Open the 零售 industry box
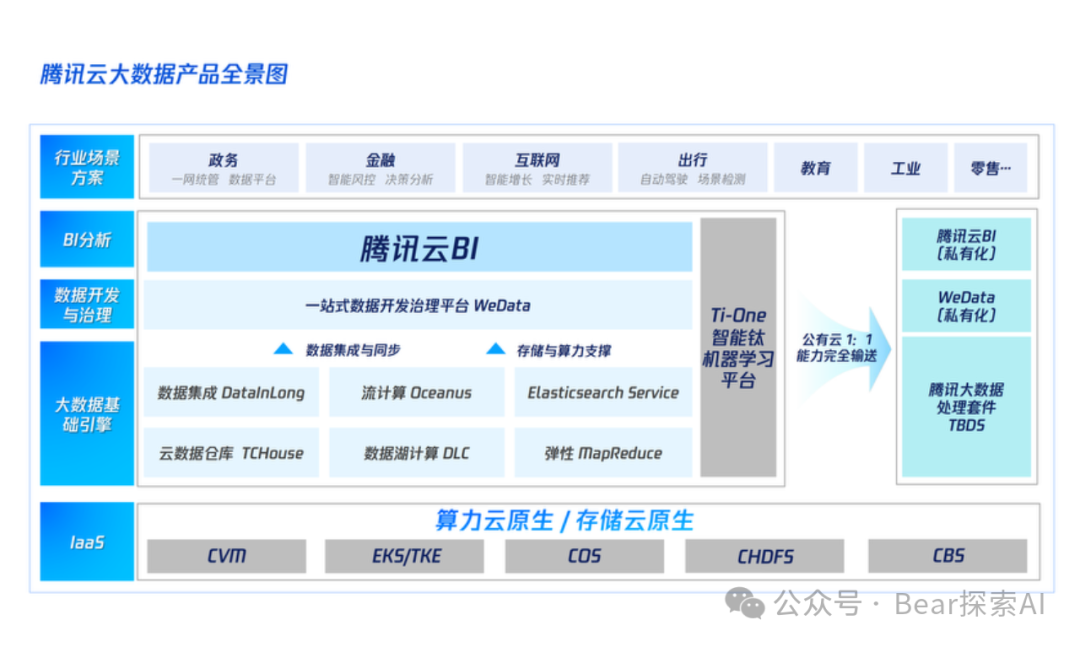The image size is (1080, 647). [x=990, y=167]
